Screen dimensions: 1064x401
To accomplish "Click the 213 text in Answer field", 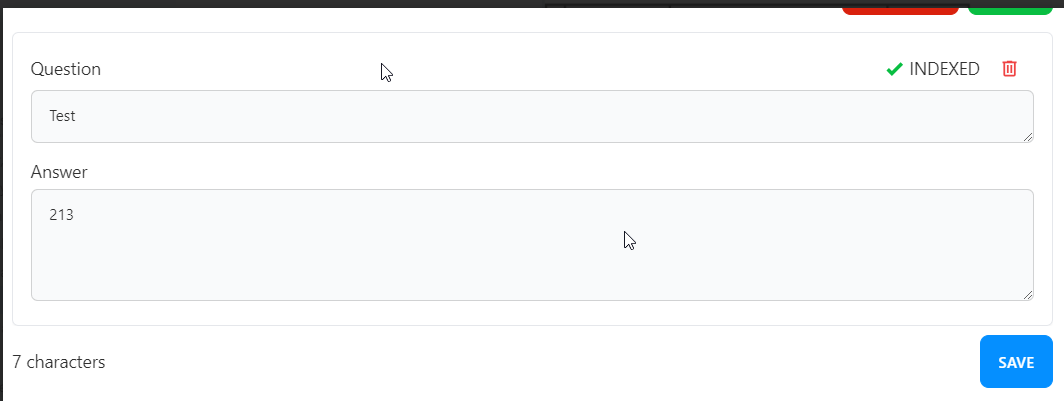I will tap(61, 214).
